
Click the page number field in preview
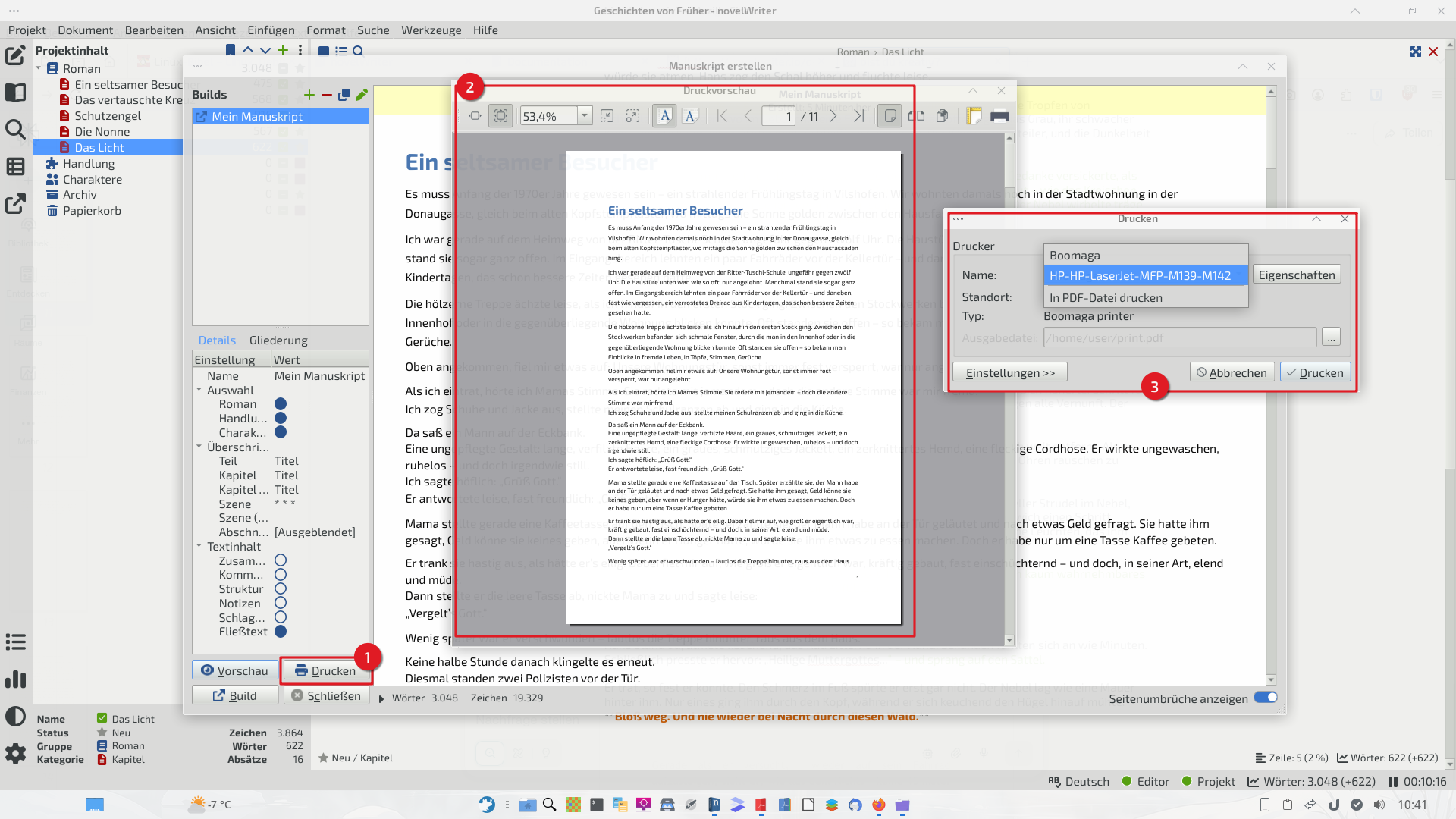(779, 116)
